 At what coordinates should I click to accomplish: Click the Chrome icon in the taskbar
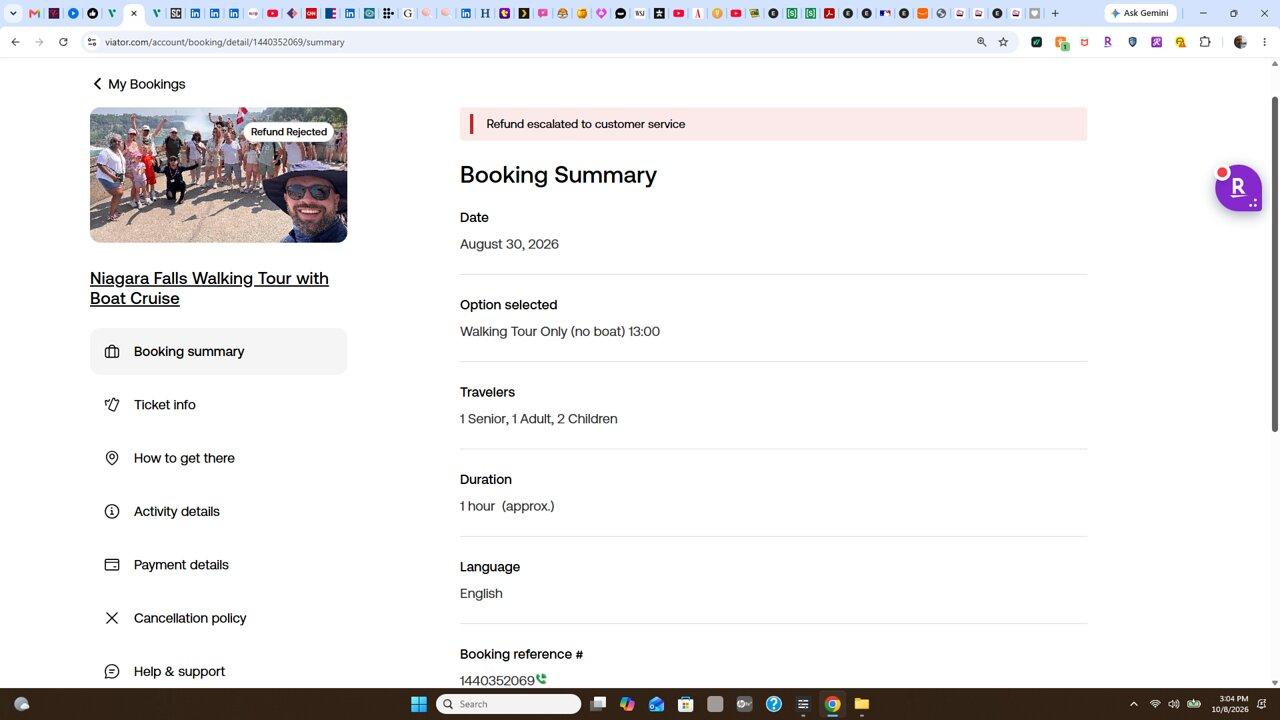(x=832, y=704)
